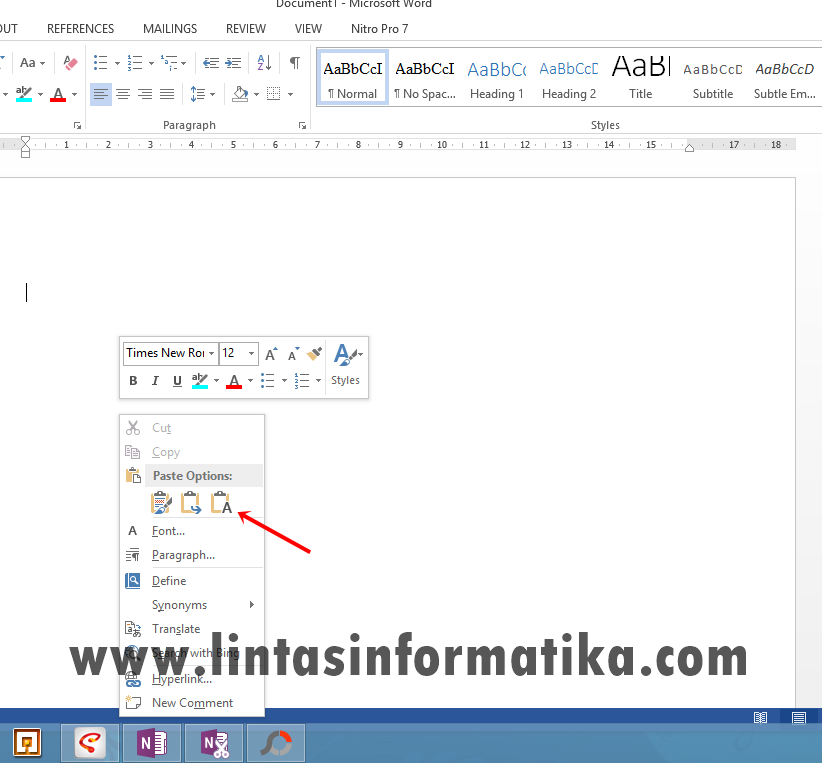Pick the Keep Text Only paste option
The height and width of the screenshot is (763, 822).
(x=221, y=502)
